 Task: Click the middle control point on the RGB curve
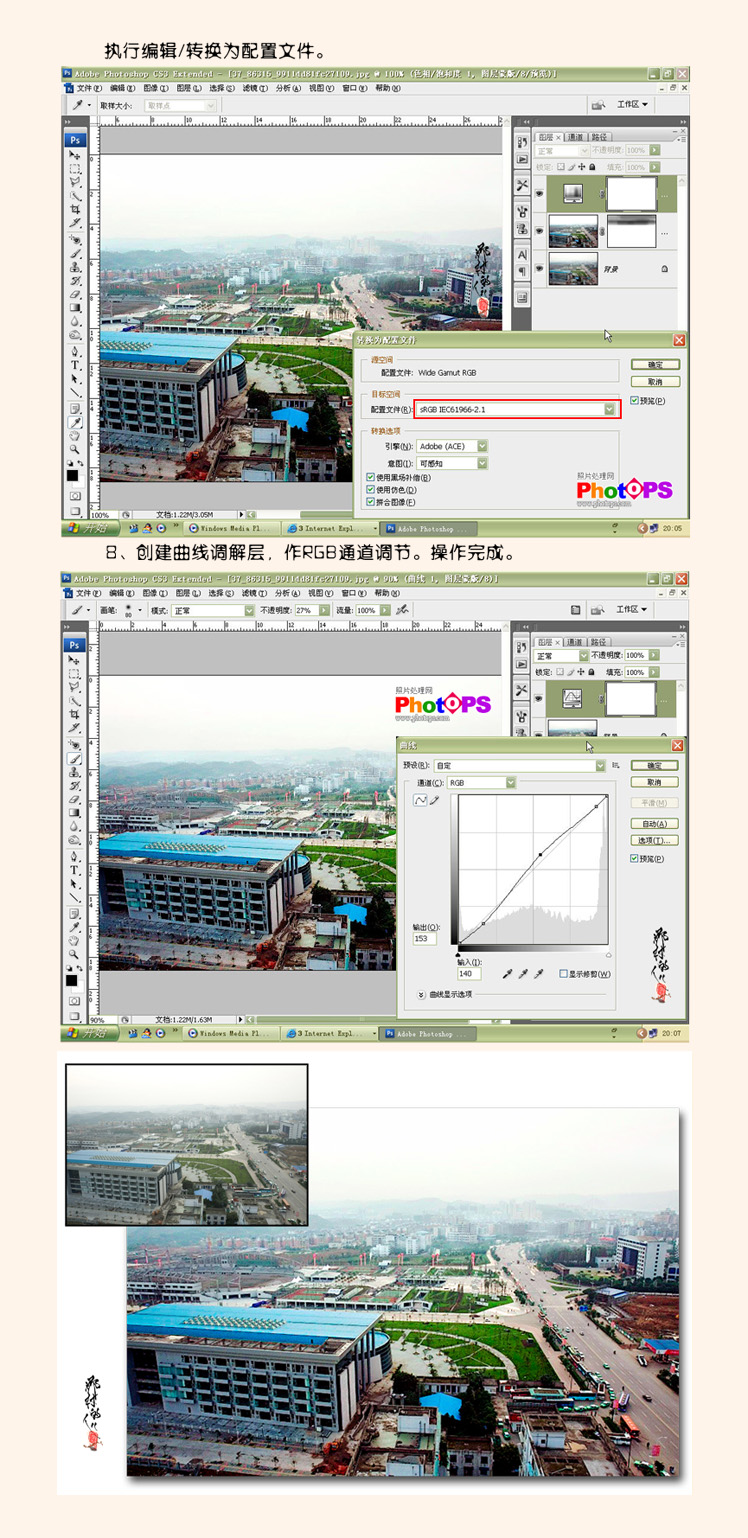pos(540,854)
